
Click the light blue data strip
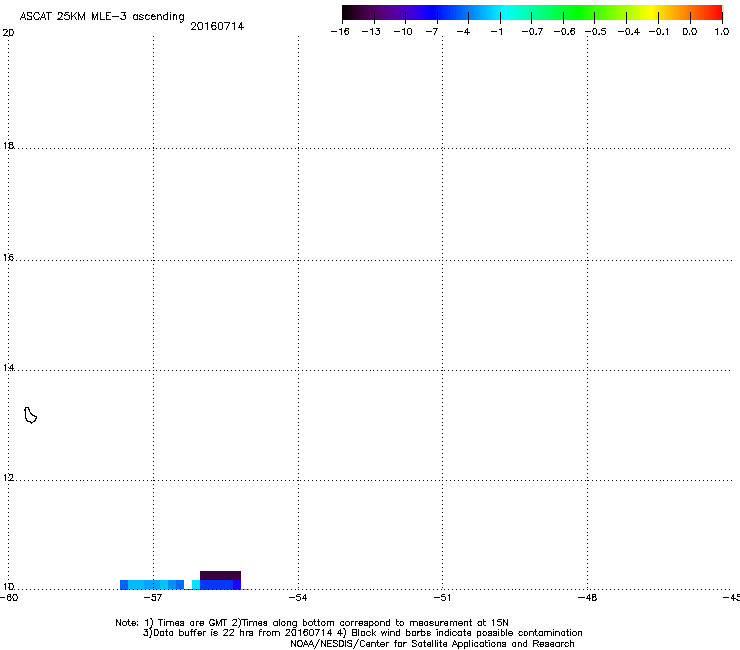[152, 585]
